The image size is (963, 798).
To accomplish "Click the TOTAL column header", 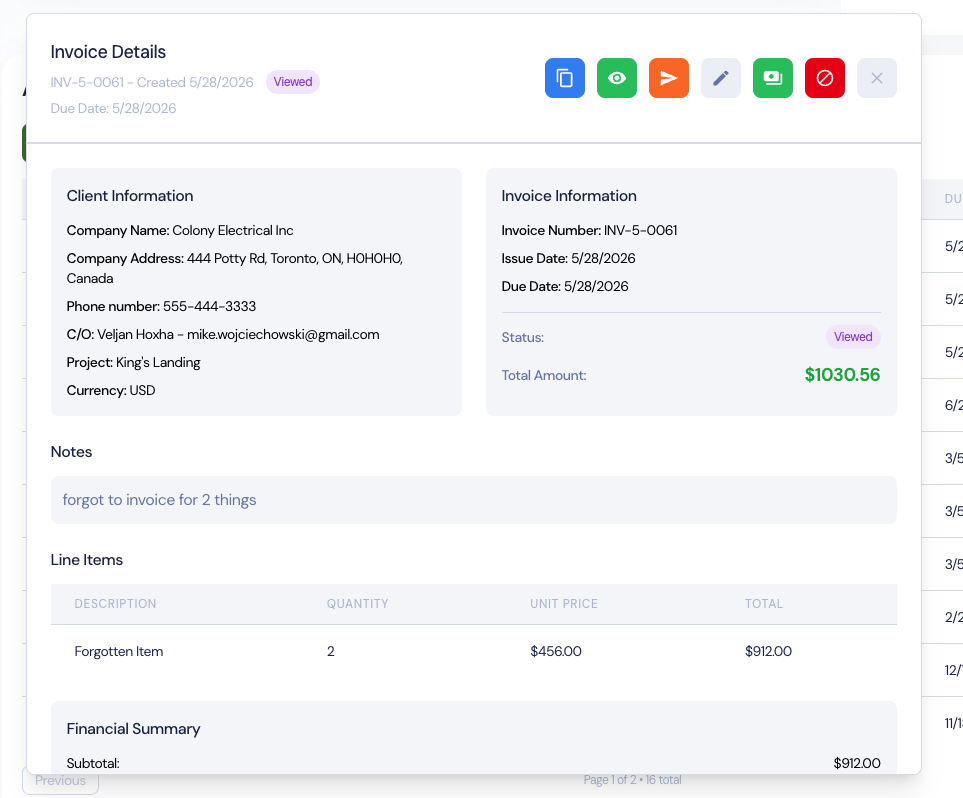I will (763, 604).
